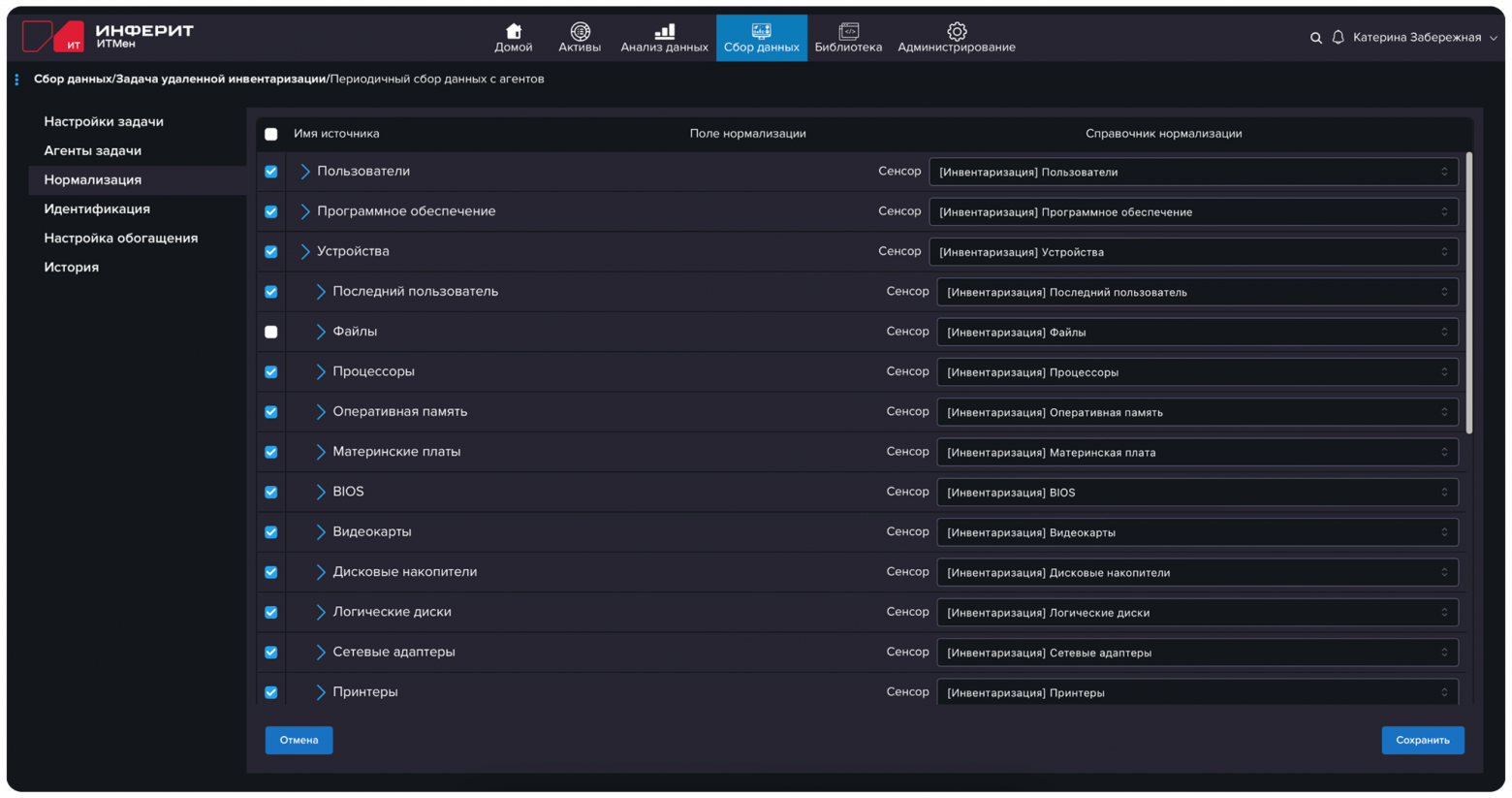Open [Инвентаризация] Программное обеспечение dropdown
This screenshot has width=1512, height=798.
[x=1194, y=211]
